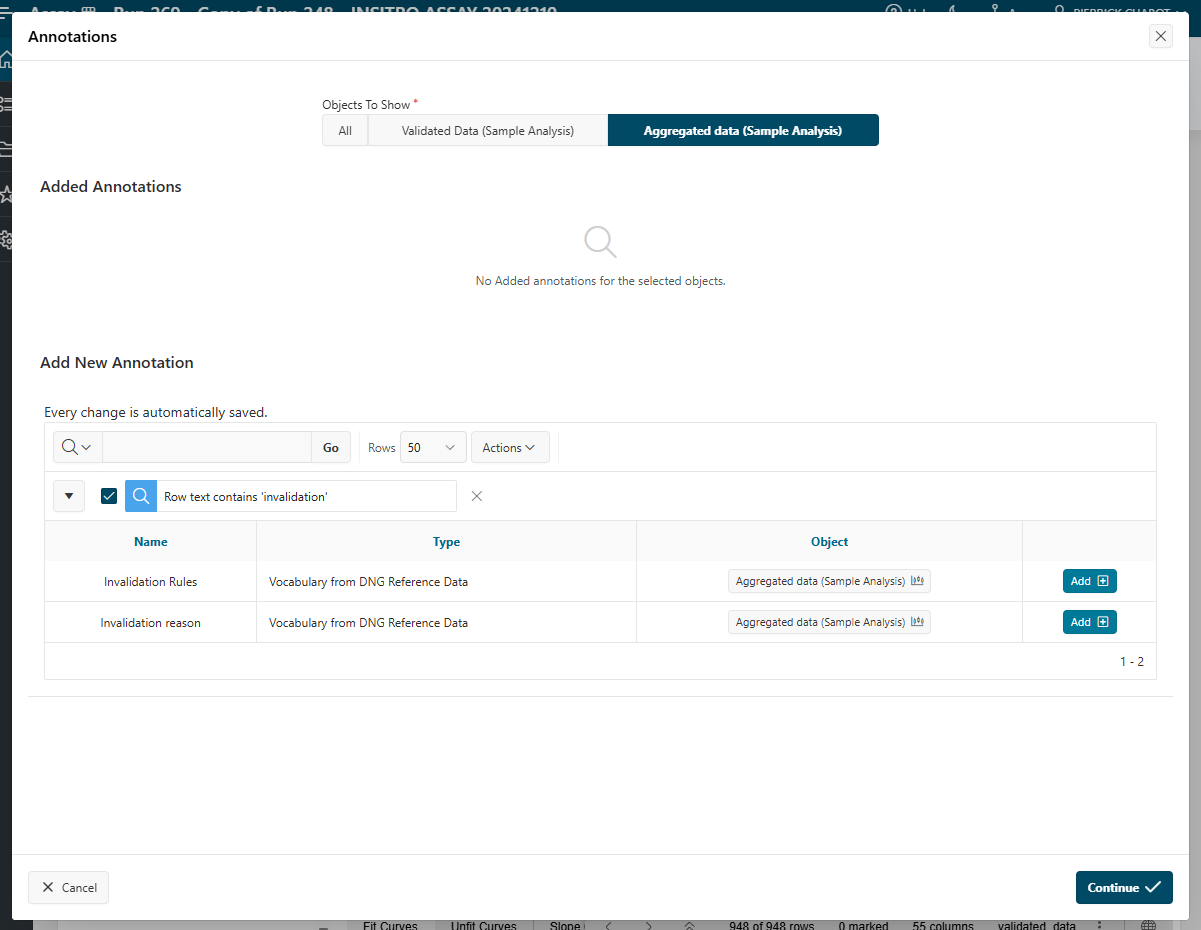Open the Rows per page dropdown
1201x930 pixels.
click(x=433, y=447)
